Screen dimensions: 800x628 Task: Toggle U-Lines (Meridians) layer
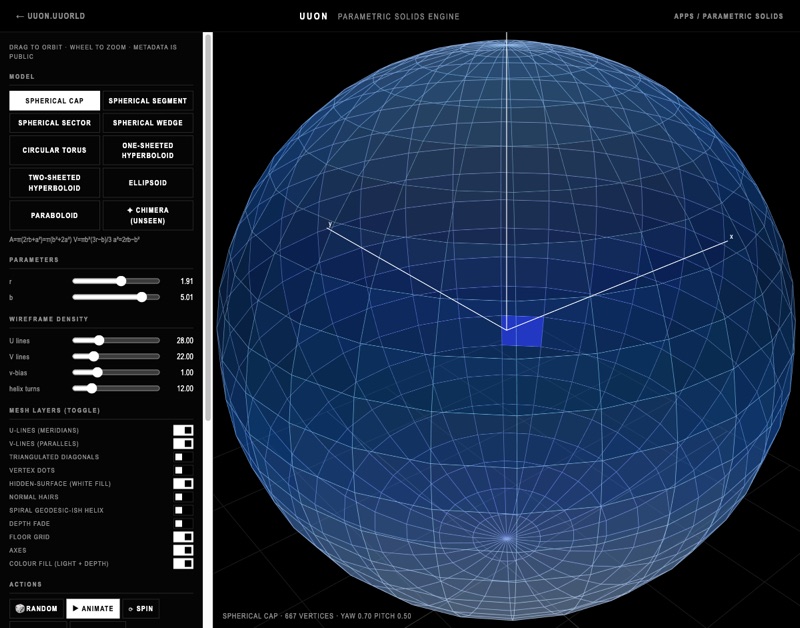coord(183,430)
